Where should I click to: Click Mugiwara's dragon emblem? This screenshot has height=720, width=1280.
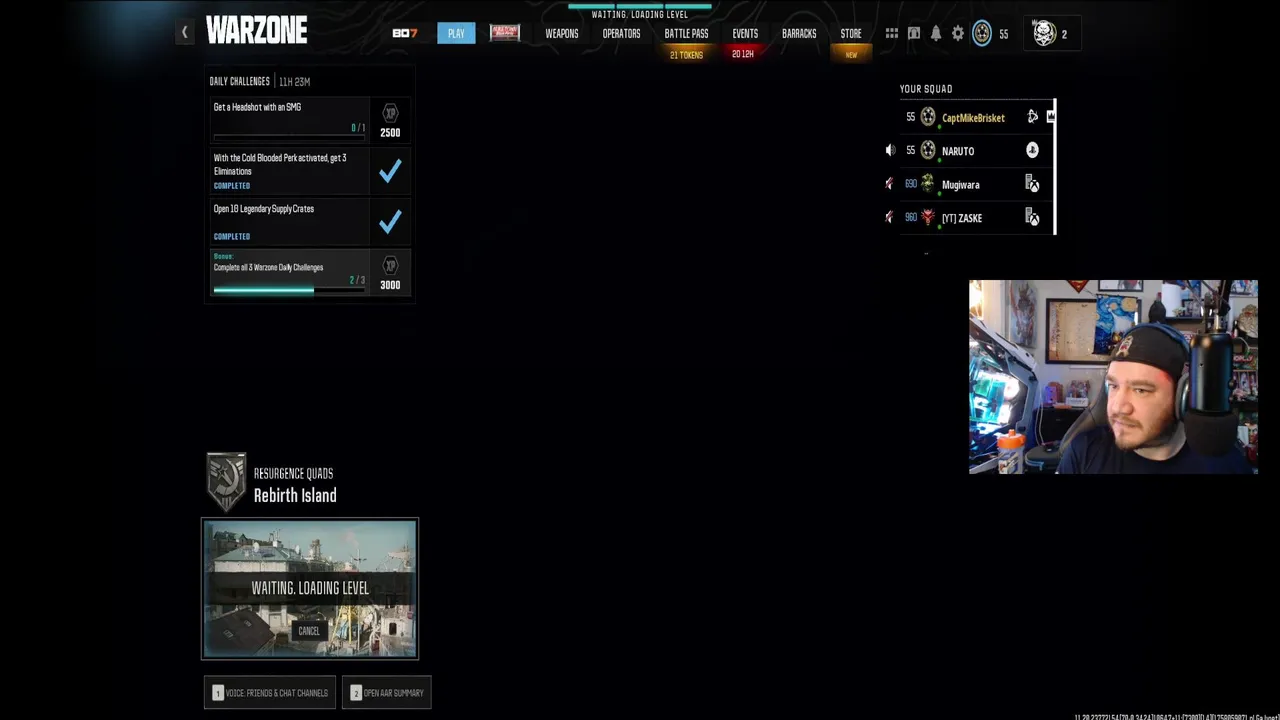tap(928, 184)
